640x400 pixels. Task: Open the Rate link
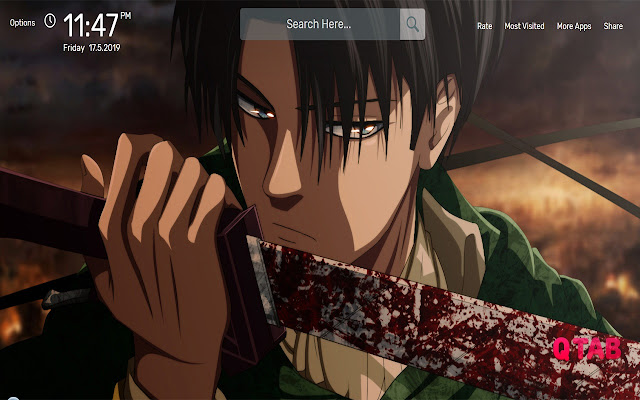tap(484, 26)
